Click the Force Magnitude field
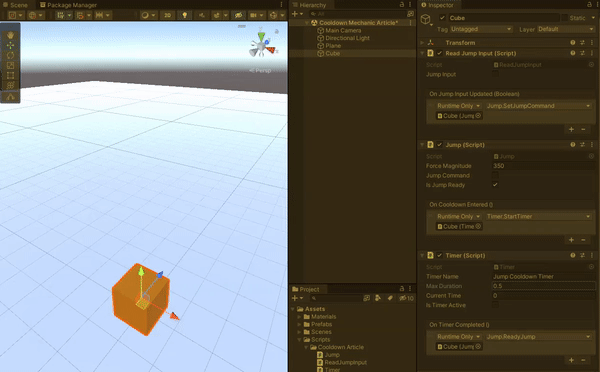Viewport: 600px width, 372px height. 543,166
